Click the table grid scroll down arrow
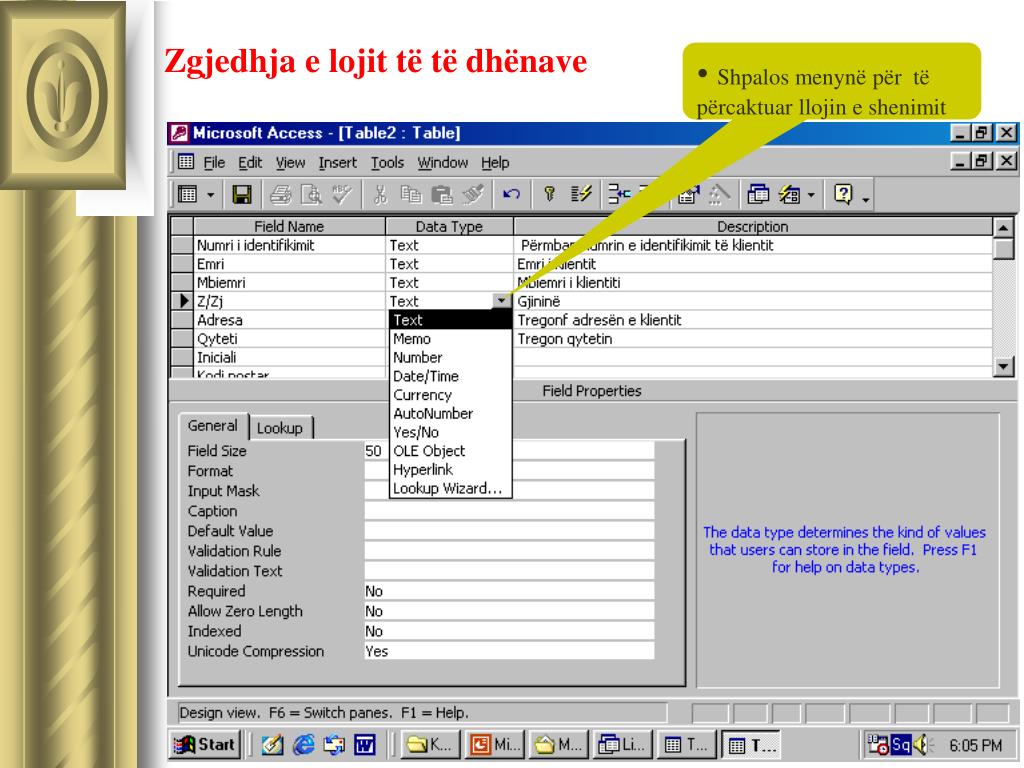1024x768 pixels. point(1004,366)
